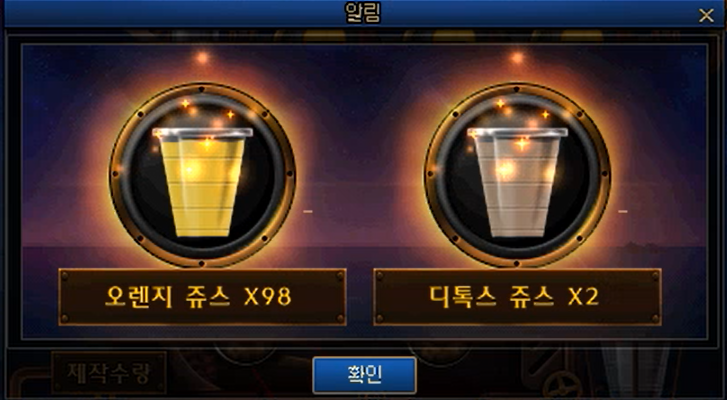727x400 pixels.
Task: Click the dimmed valve wheel icon
Action: [x=562, y=386]
